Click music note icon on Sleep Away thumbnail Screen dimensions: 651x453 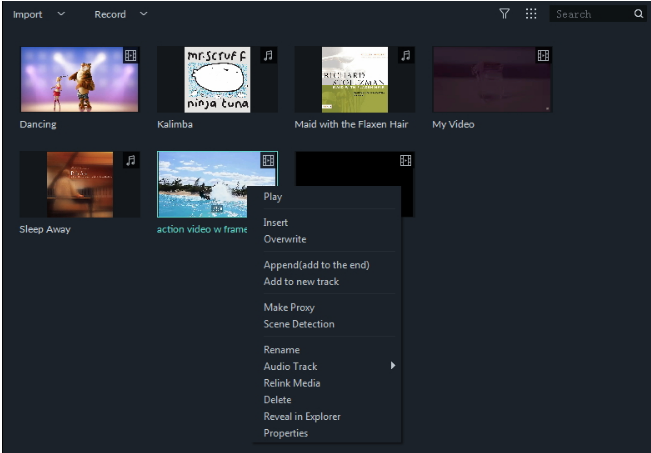[130, 160]
